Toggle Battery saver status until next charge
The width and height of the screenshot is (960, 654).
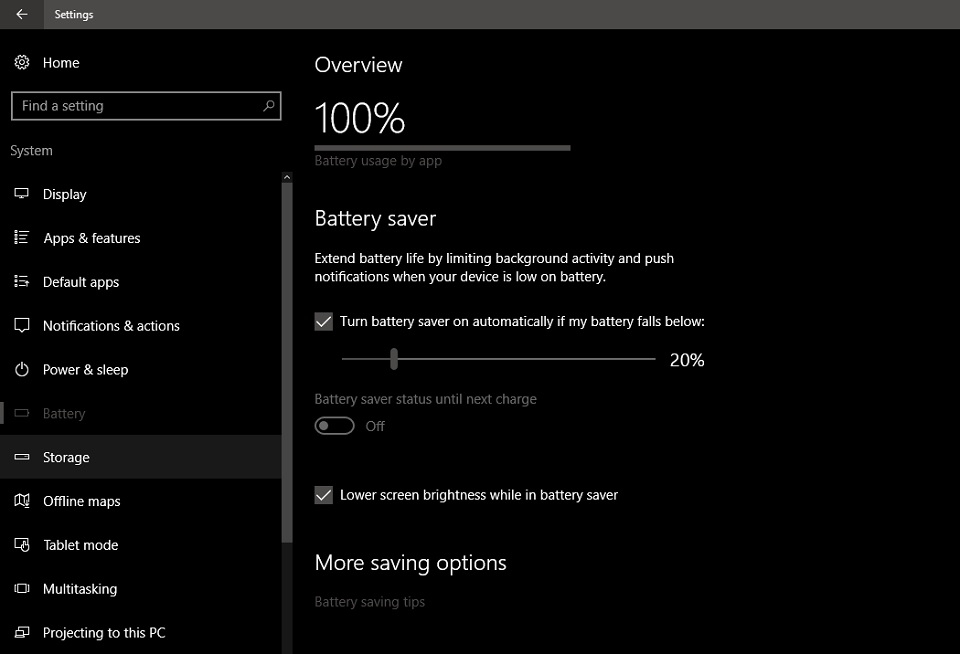click(334, 425)
